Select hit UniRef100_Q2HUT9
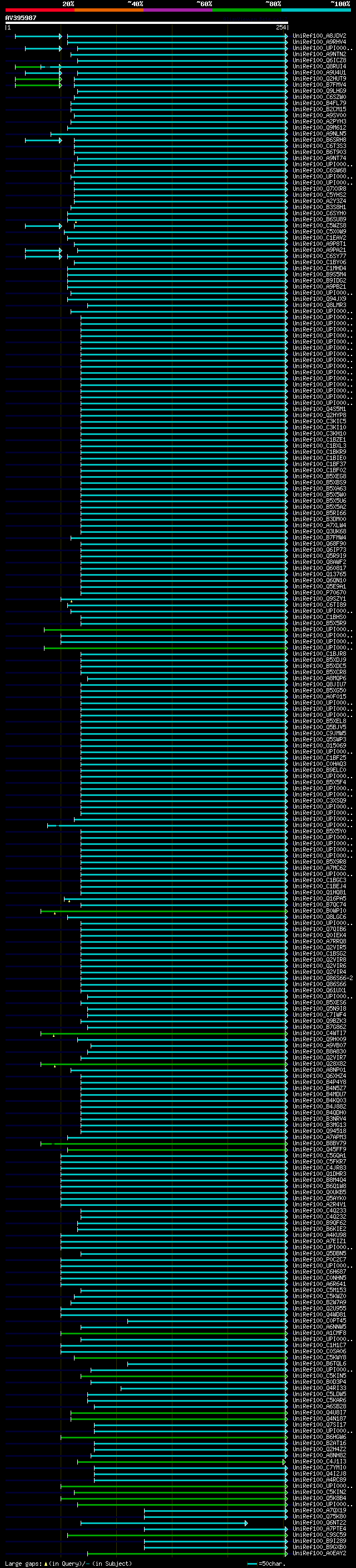Screen dimensions: 356x1568 coord(319,78)
